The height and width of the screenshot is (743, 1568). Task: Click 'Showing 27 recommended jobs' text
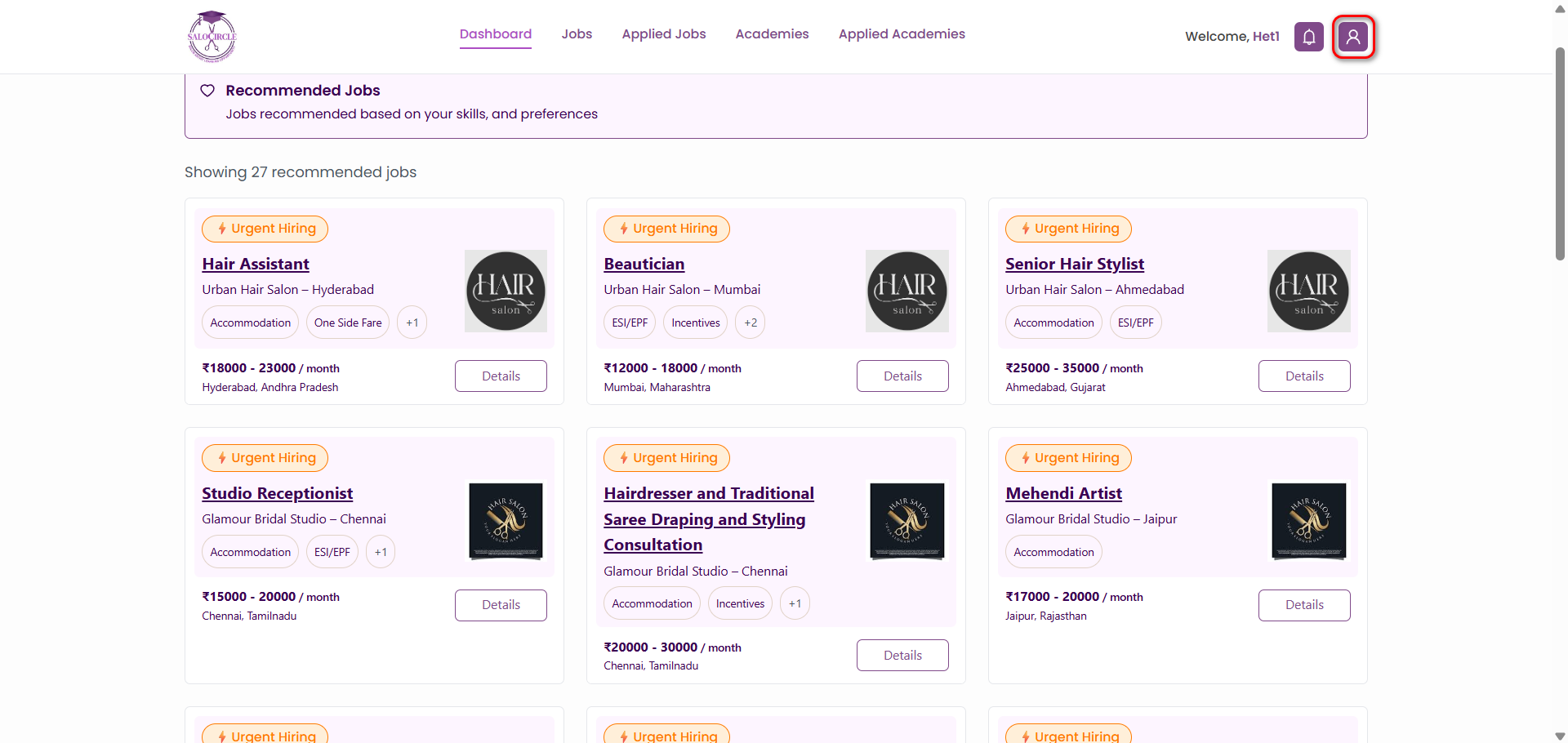click(x=301, y=172)
